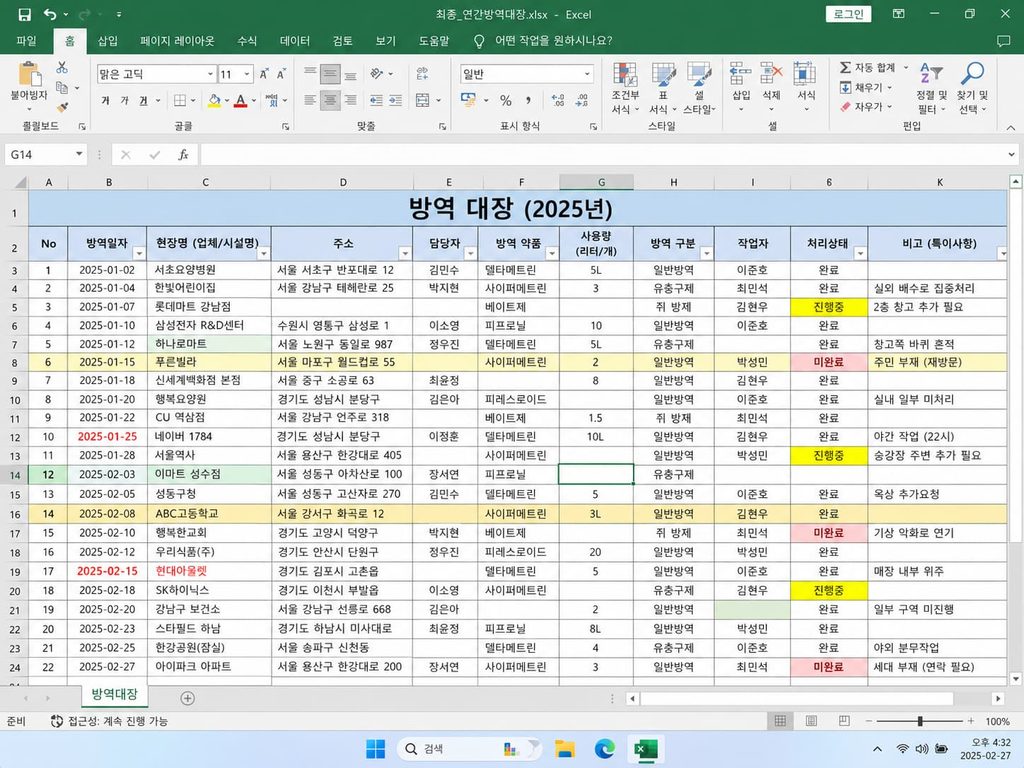The width and height of the screenshot is (1024, 768).
Task: Open the number format dropdown (일반)
Action: coord(587,74)
